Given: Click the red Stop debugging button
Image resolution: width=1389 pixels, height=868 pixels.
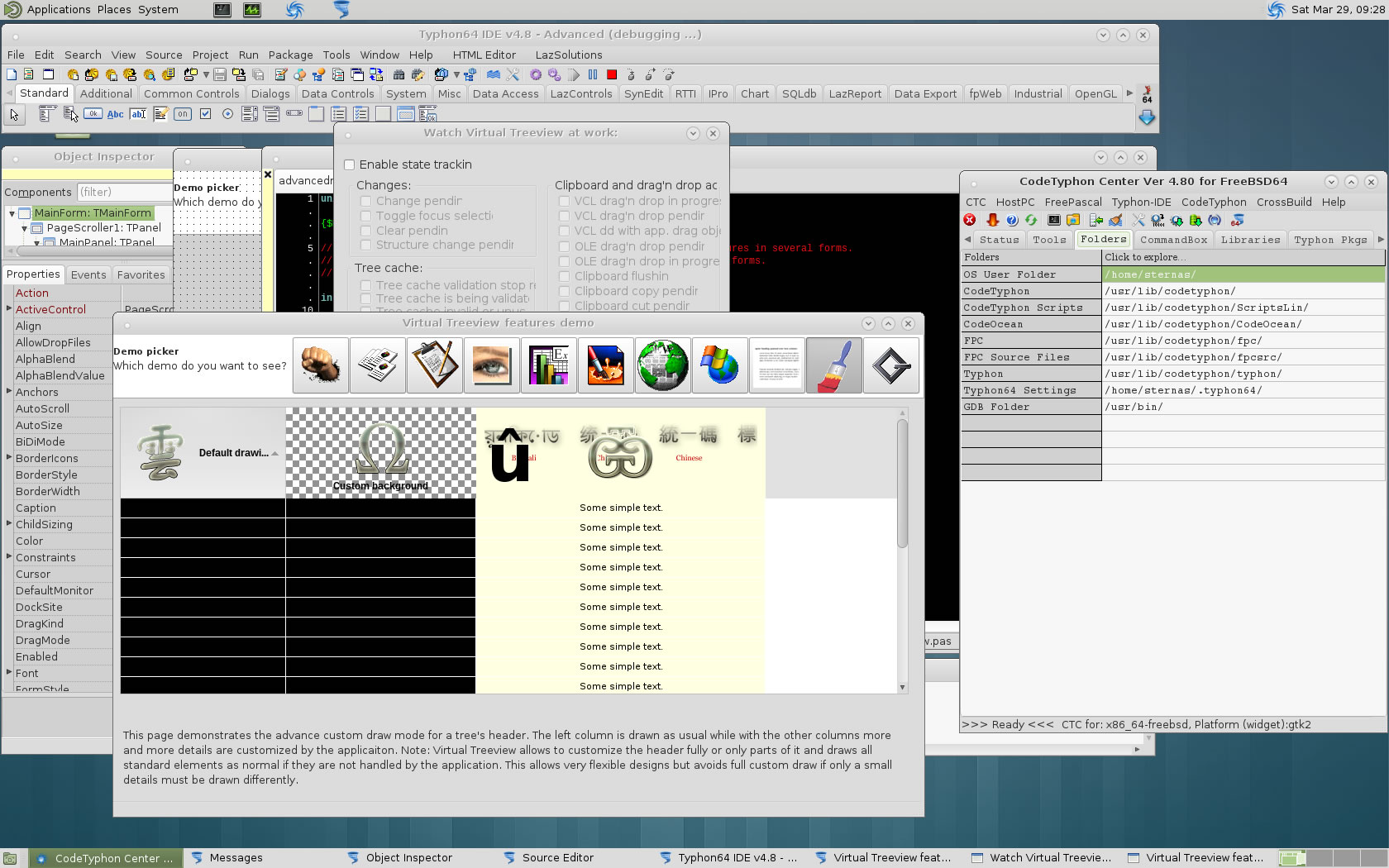Looking at the screenshot, I should (612, 74).
